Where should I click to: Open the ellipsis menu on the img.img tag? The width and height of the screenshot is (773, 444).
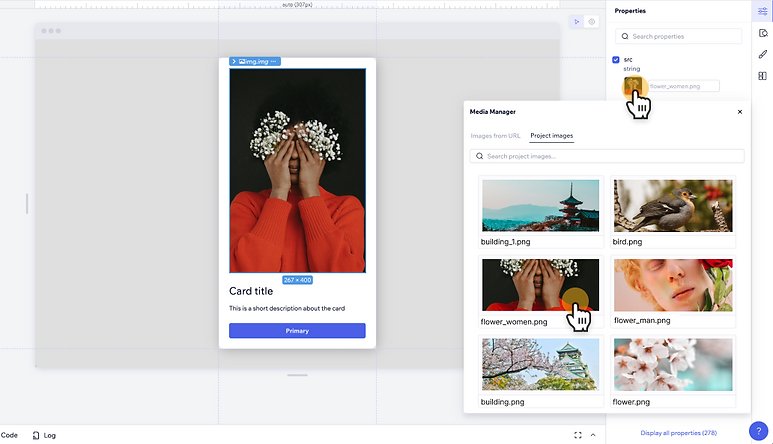click(274, 62)
